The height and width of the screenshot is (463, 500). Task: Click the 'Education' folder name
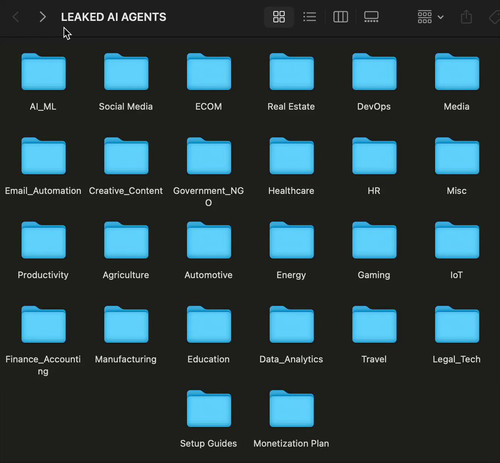pyautogui.click(x=209, y=359)
